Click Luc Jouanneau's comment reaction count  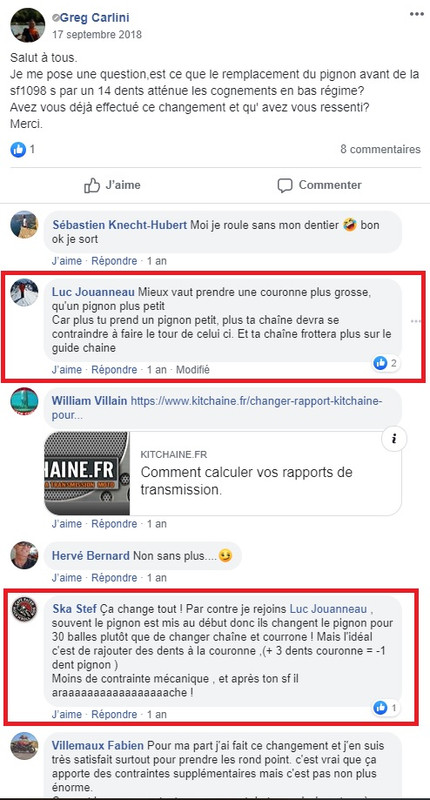[x=386, y=363]
